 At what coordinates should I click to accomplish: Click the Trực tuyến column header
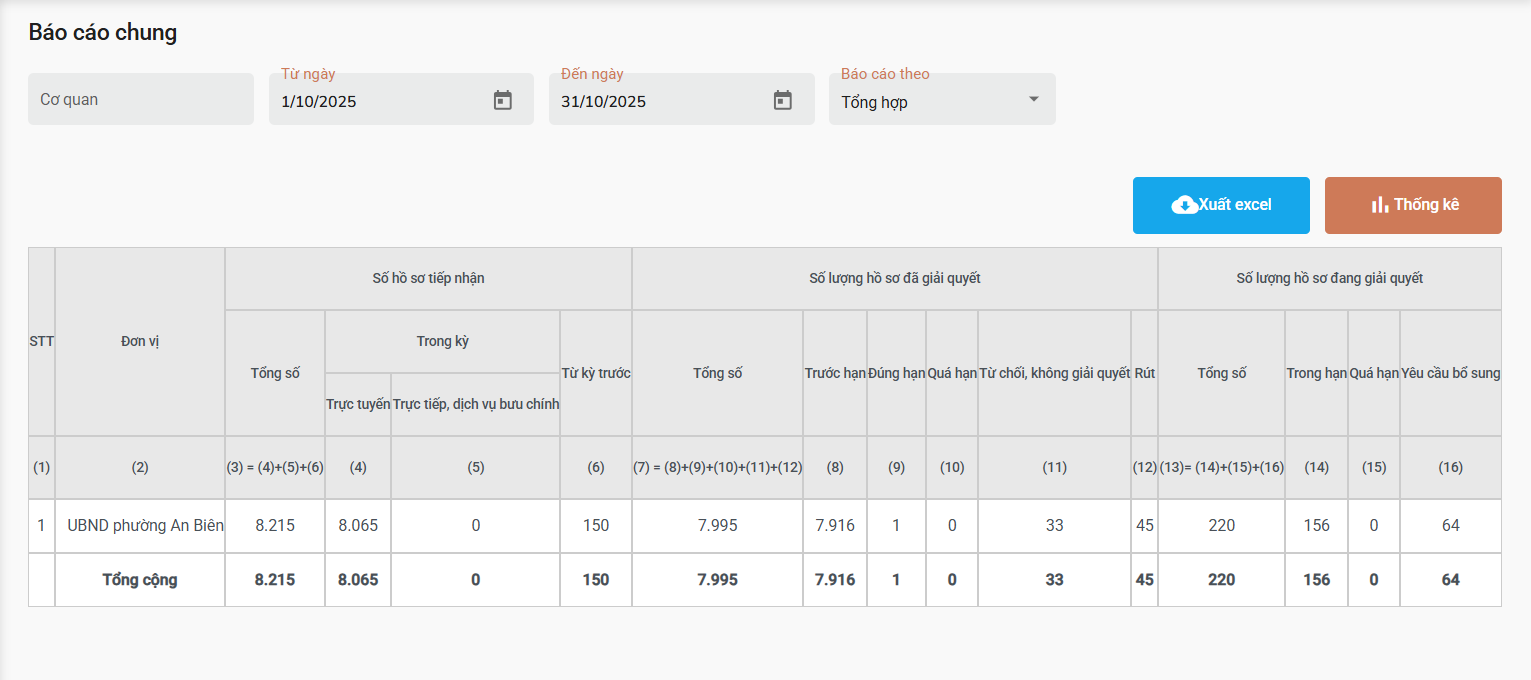click(358, 404)
